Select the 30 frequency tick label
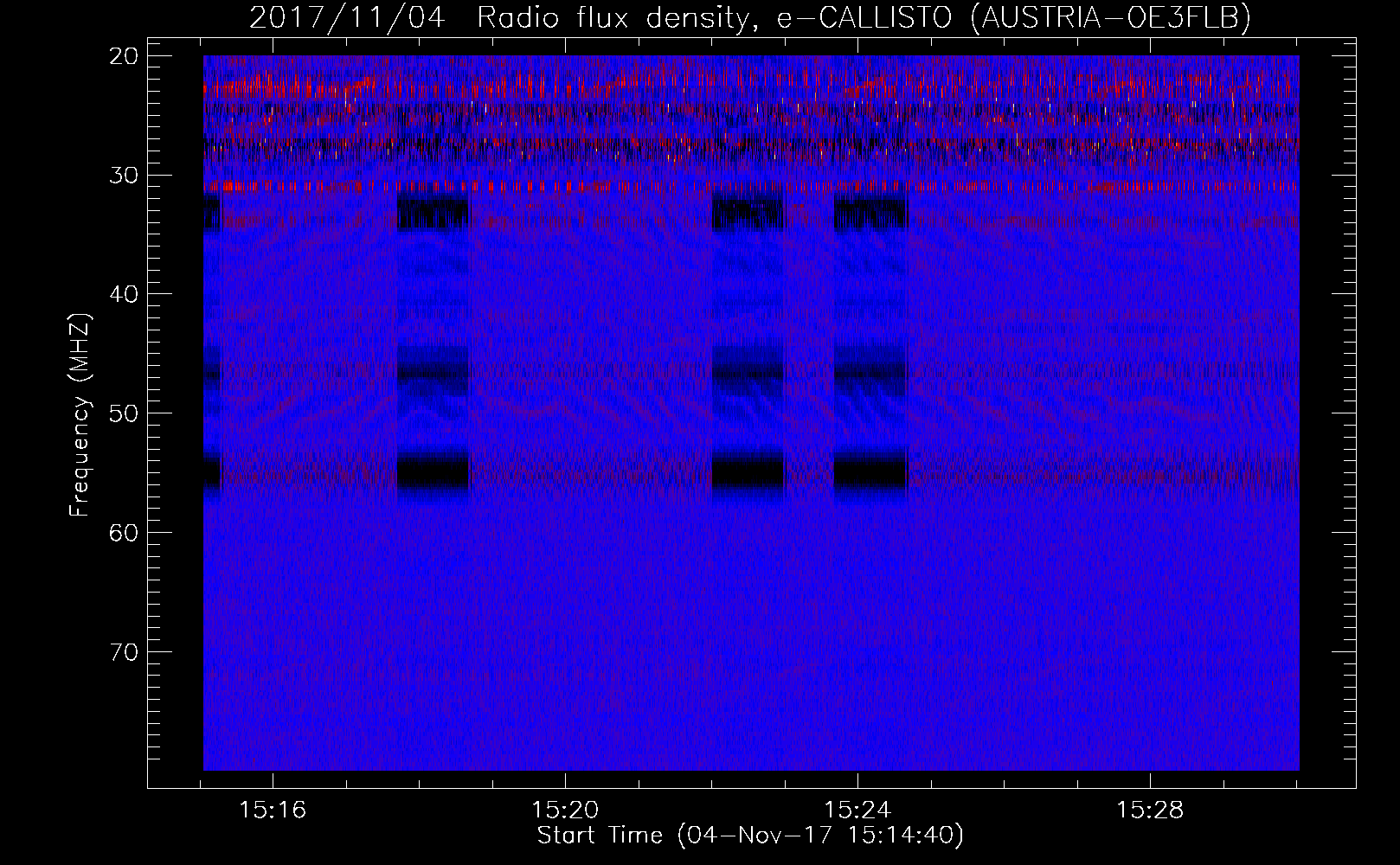Screen dimensions: 1400x865 pyautogui.click(x=125, y=175)
